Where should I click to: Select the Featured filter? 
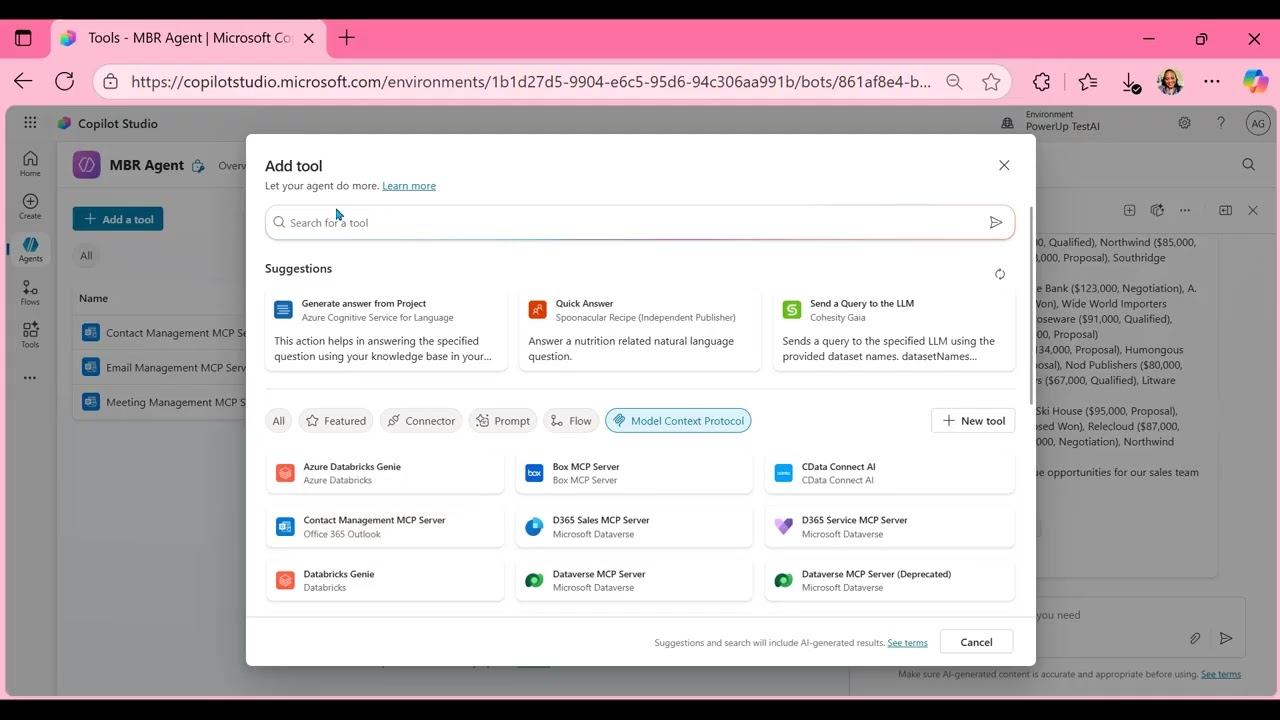336,421
